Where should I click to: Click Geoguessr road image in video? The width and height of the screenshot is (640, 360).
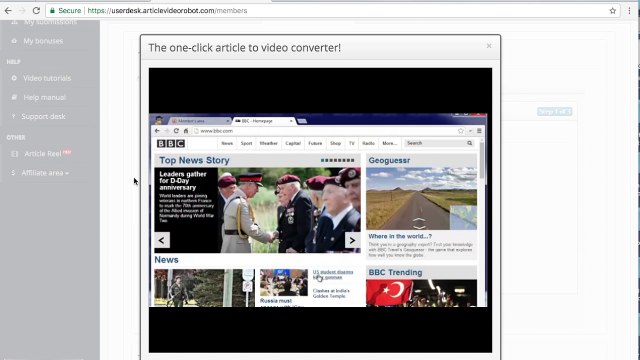point(421,198)
